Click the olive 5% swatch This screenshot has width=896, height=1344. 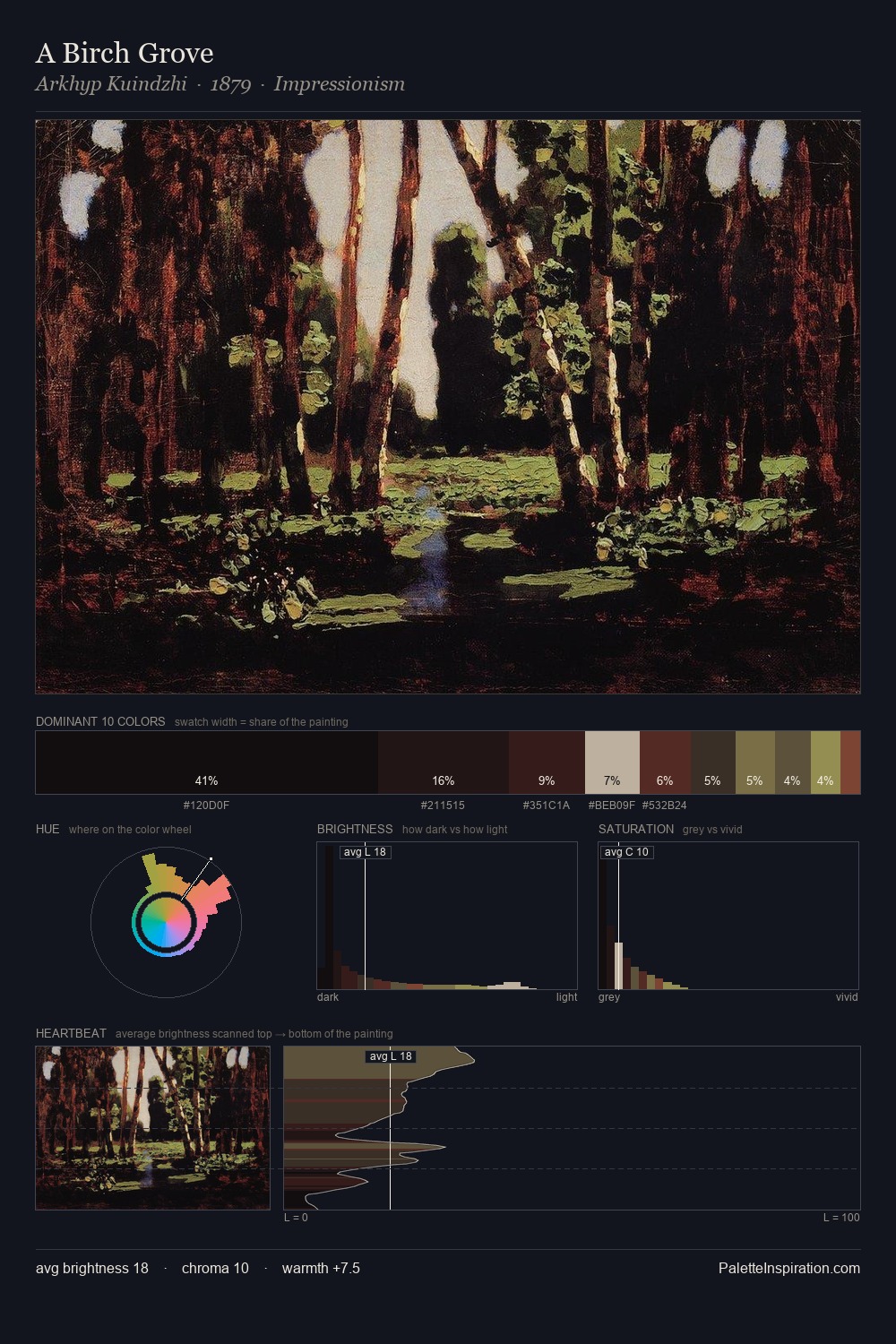point(755,762)
